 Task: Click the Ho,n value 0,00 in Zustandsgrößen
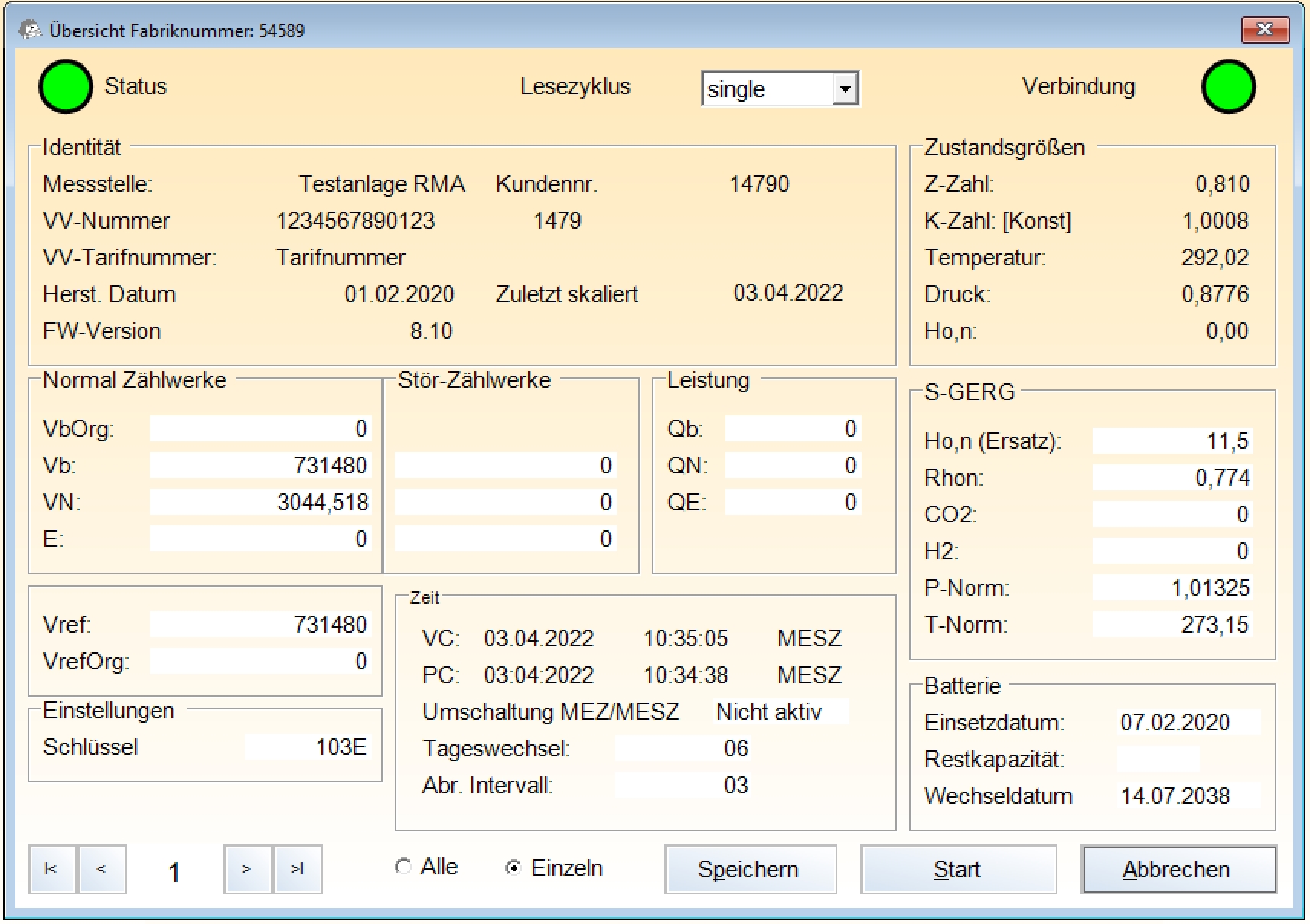pyautogui.click(x=1227, y=331)
